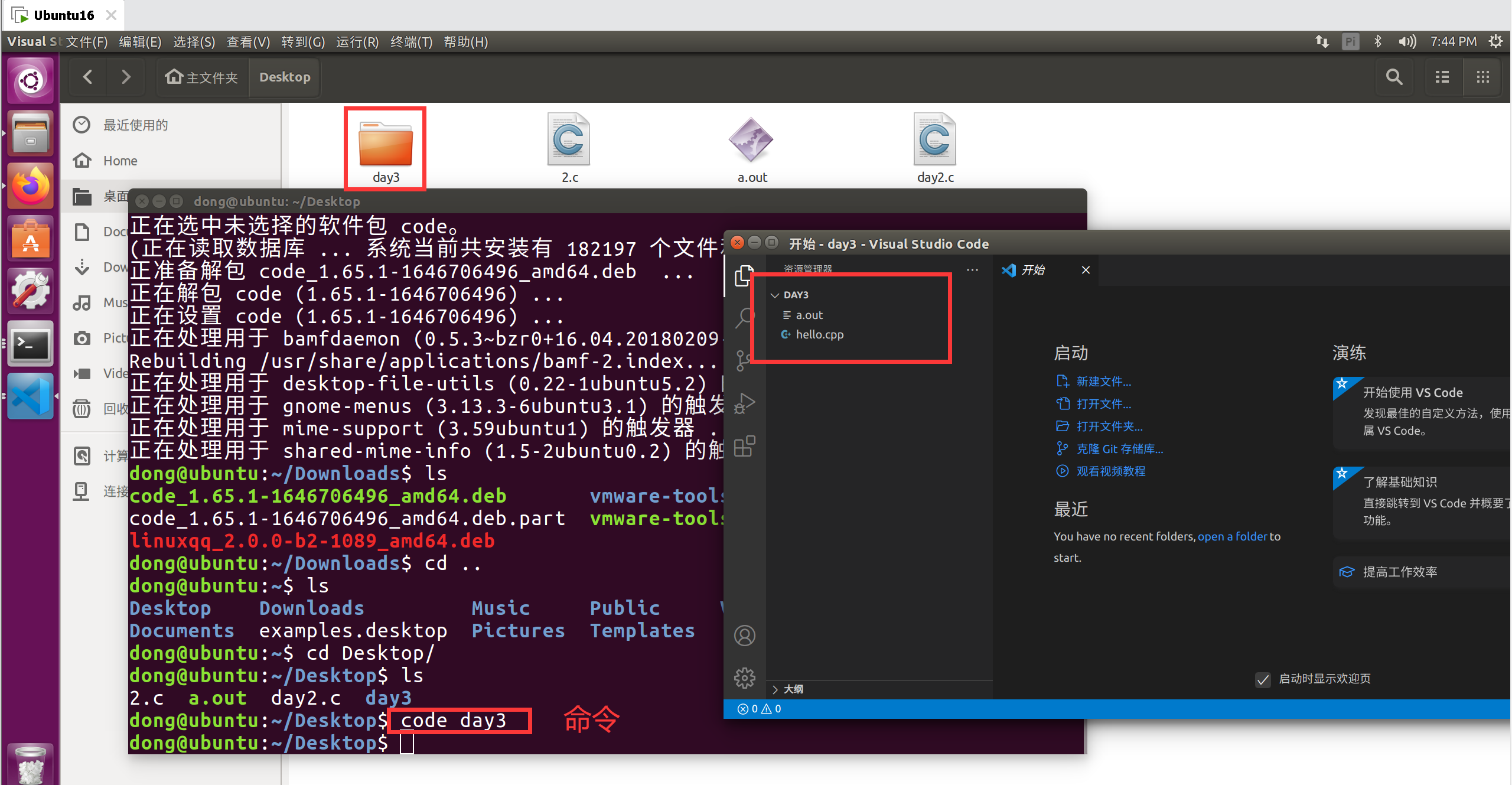The image size is (1512, 785).
Task: Open Bluetooth indicator menu
Action: click(x=1377, y=42)
